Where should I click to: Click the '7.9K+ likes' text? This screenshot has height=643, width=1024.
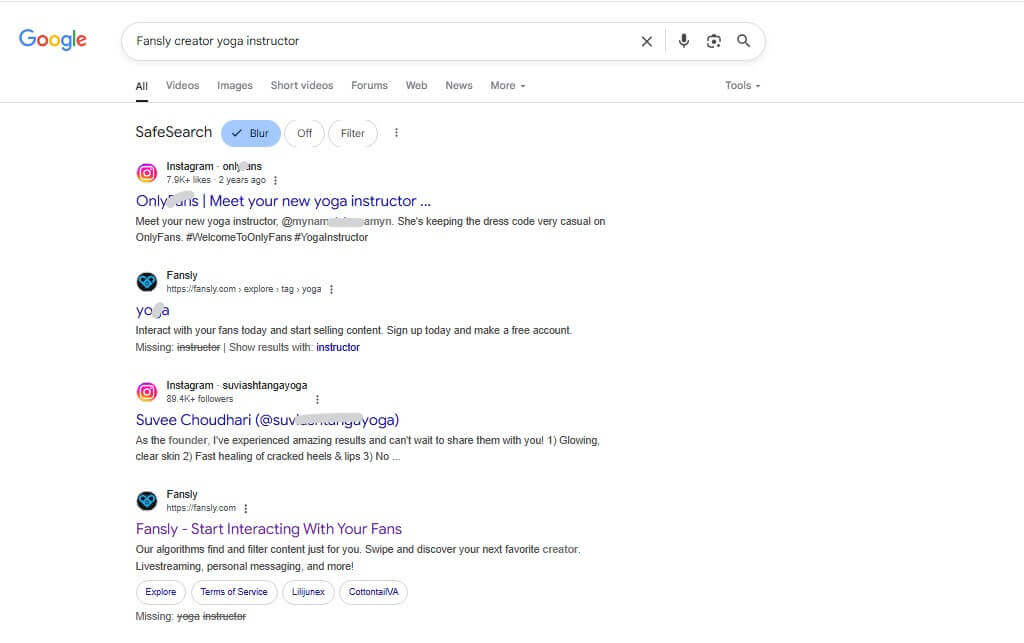pos(188,180)
